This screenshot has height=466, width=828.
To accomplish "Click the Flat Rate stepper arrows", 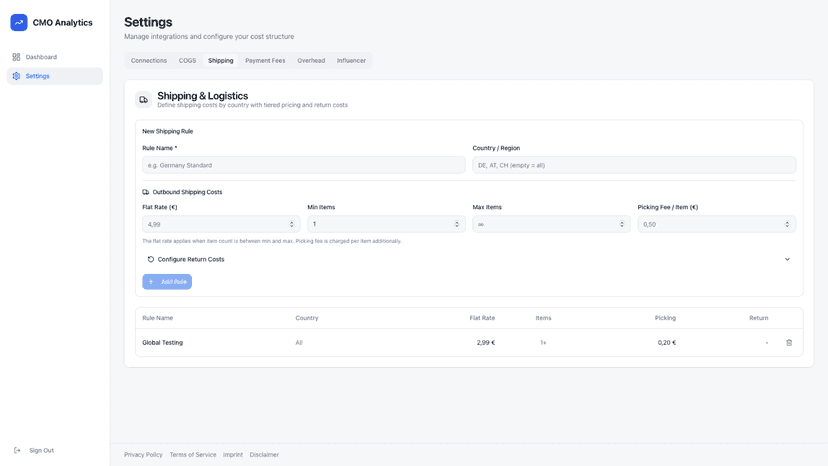I will pos(291,224).
